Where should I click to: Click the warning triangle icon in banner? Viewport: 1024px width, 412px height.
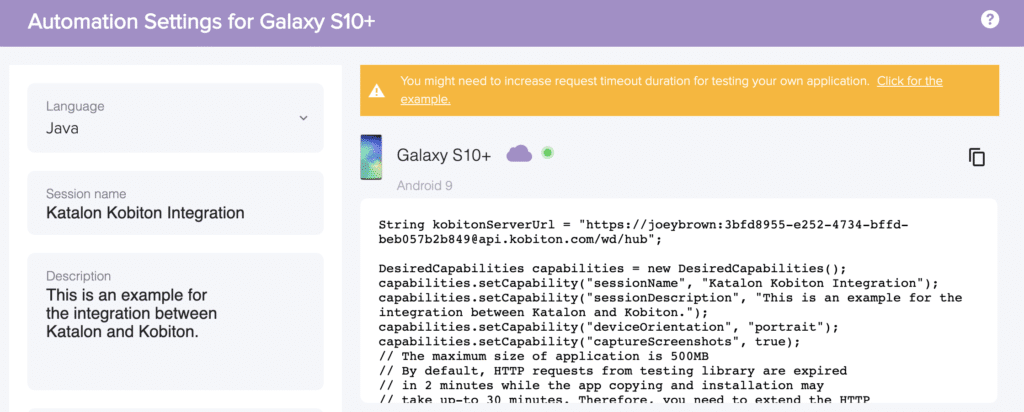(x=377, y=90)
